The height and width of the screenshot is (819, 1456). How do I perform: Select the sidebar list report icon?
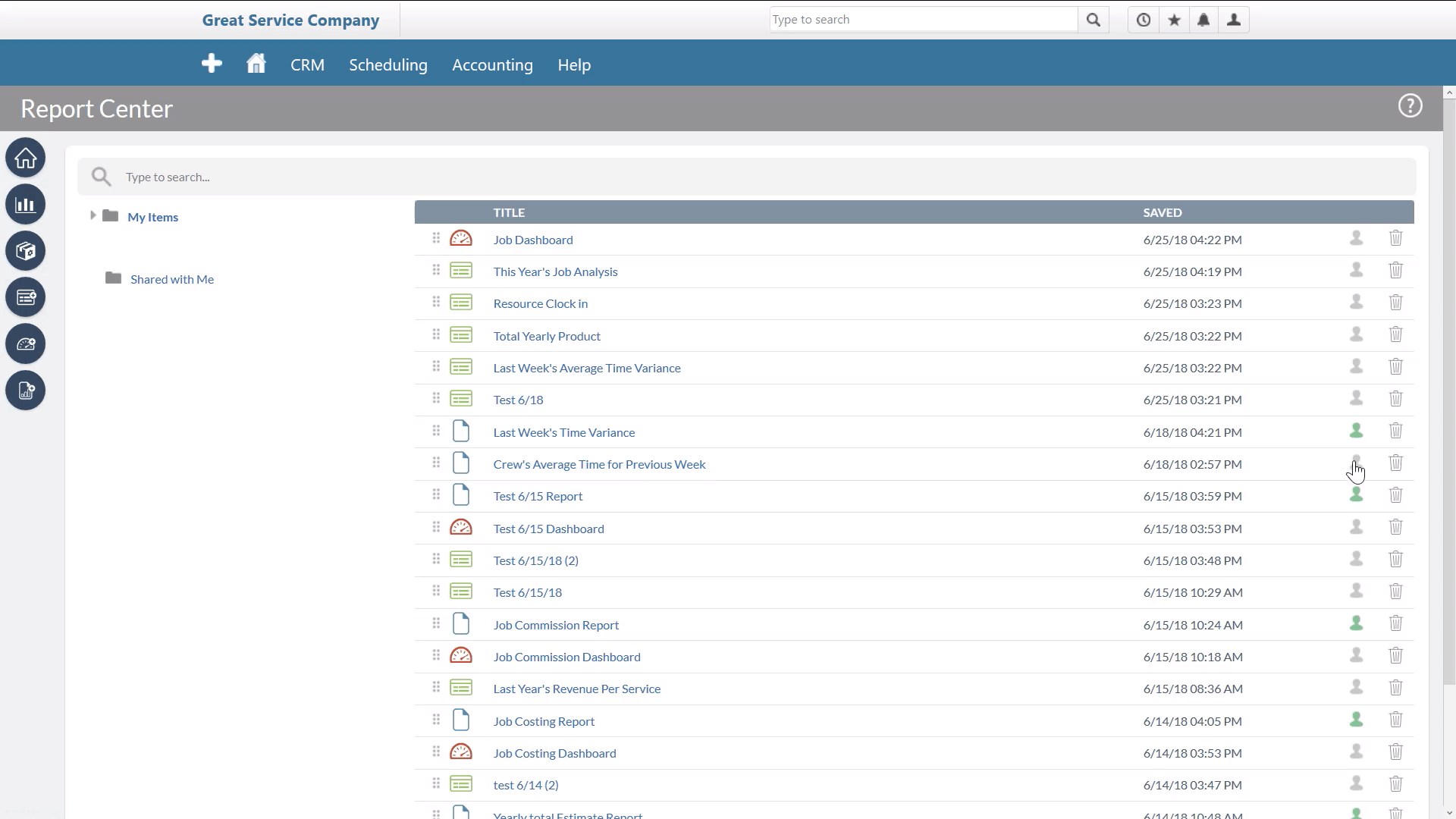pyautogui.click(x=26, y=297)
